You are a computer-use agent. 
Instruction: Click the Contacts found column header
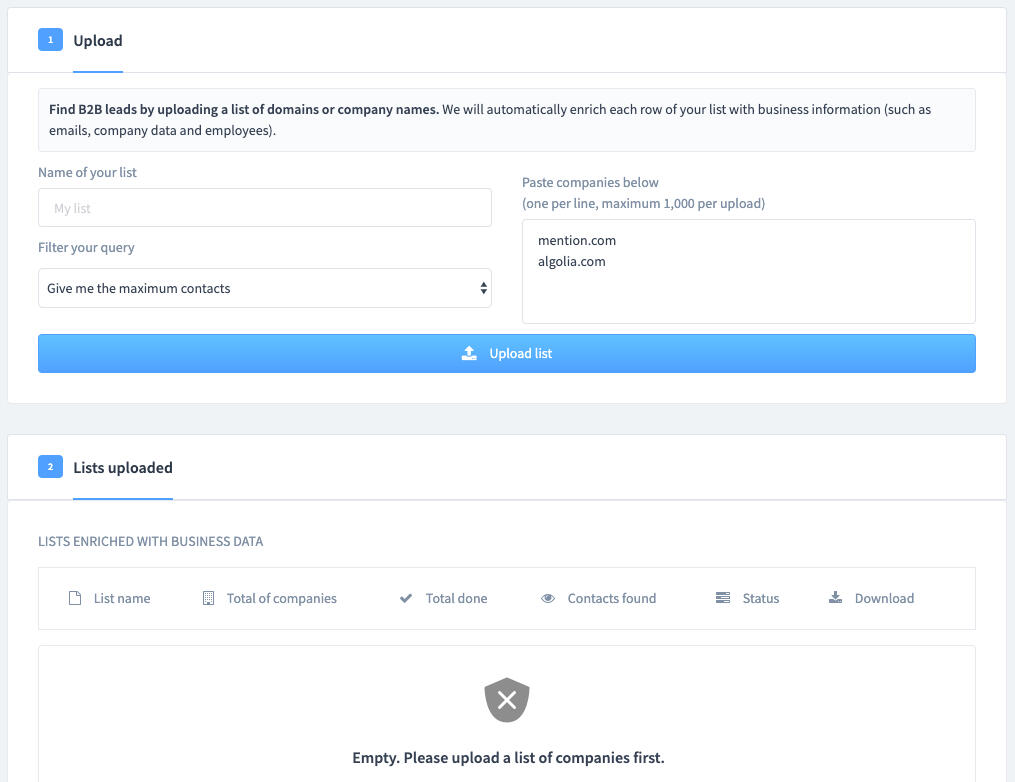pyautogui.click(x=611, y=598)
